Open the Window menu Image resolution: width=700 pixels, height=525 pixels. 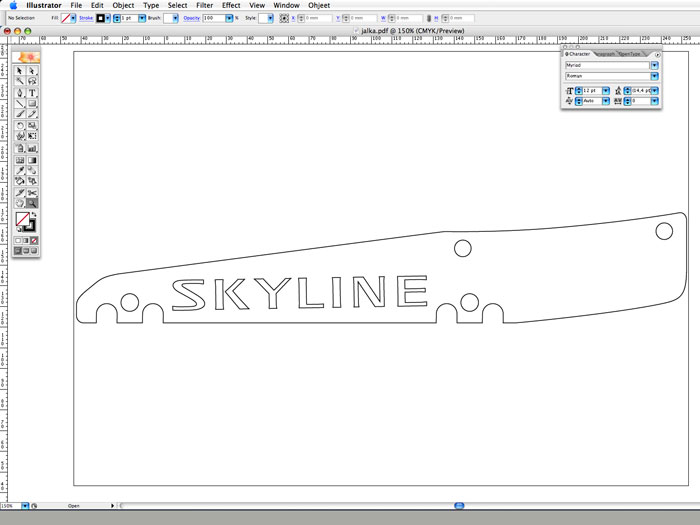(286, 5)
